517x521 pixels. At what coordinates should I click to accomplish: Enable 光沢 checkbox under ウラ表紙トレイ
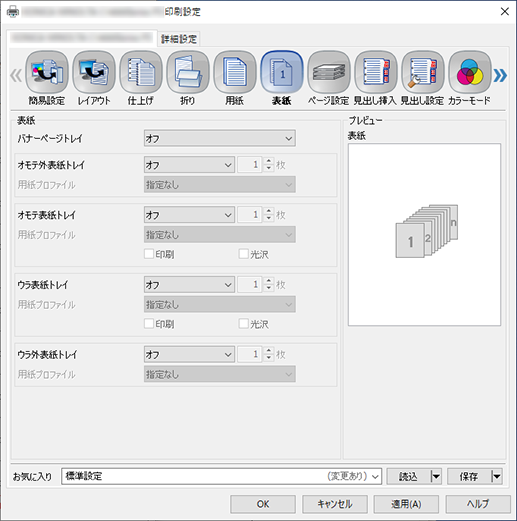(x=243, y=324)
